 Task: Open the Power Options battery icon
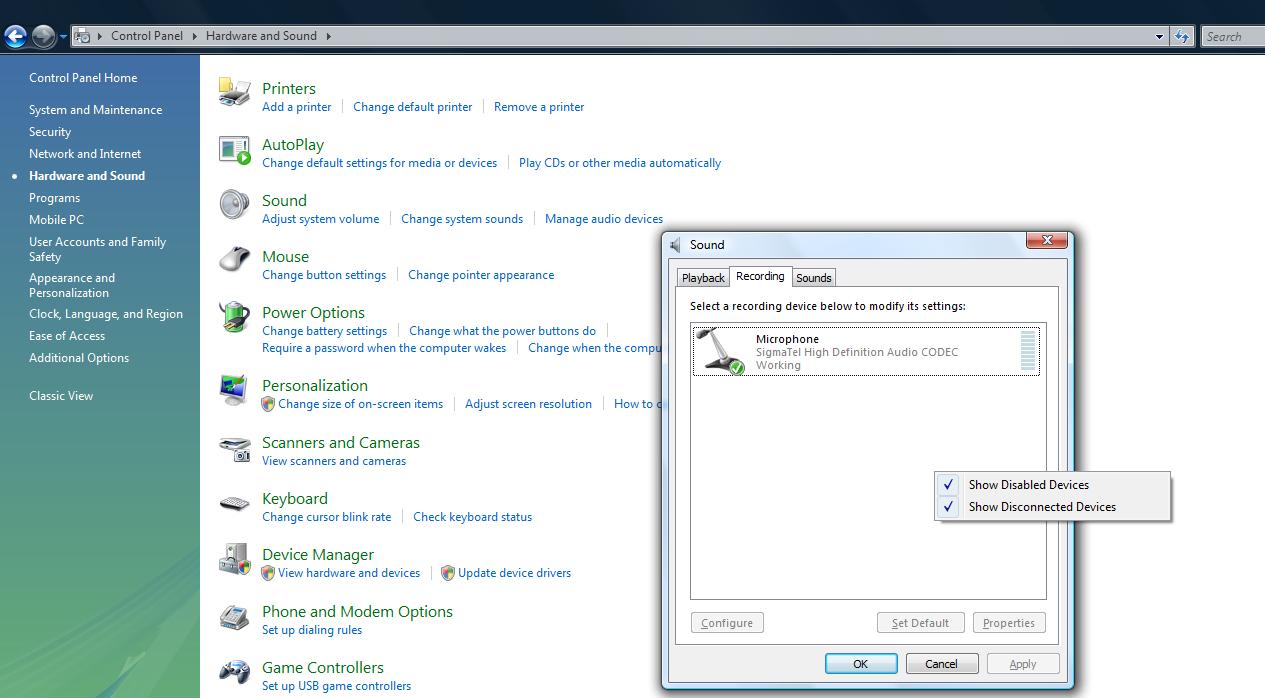234,317
